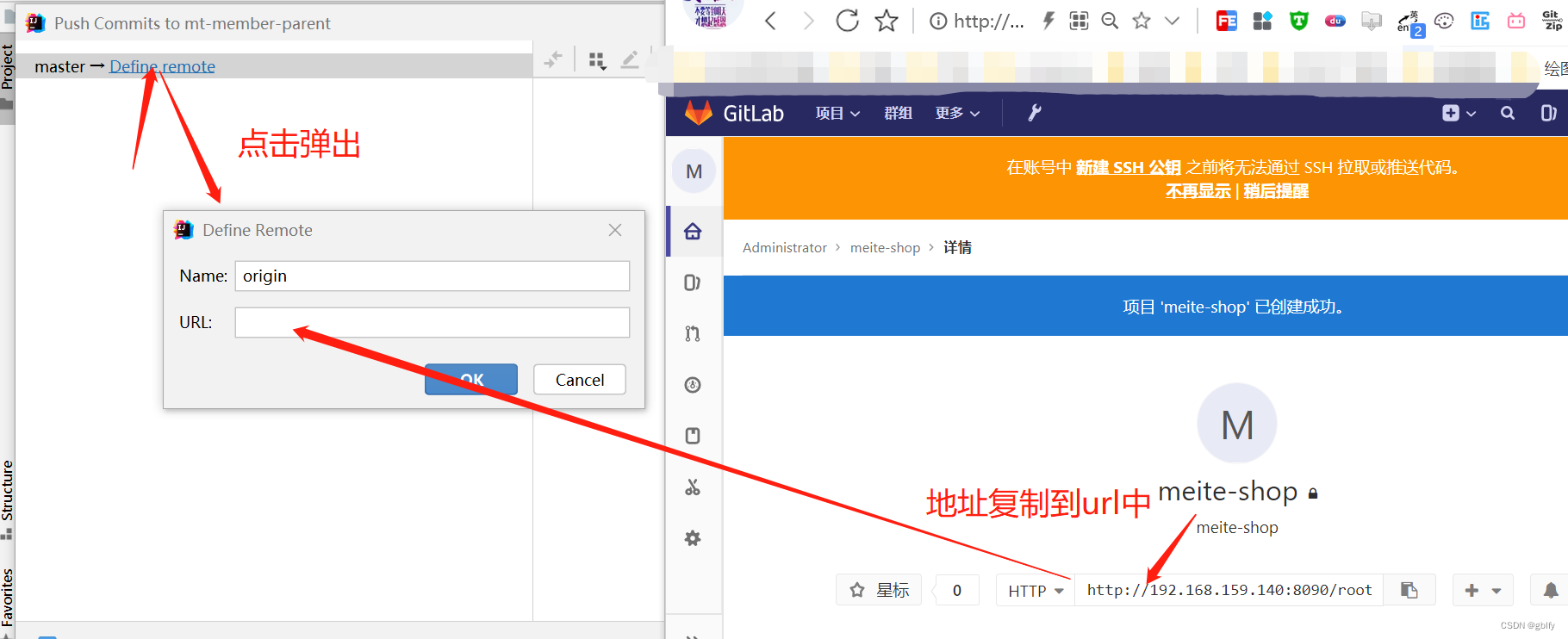
Task: Click the repository clone URL field
Action: (1229, 590)
